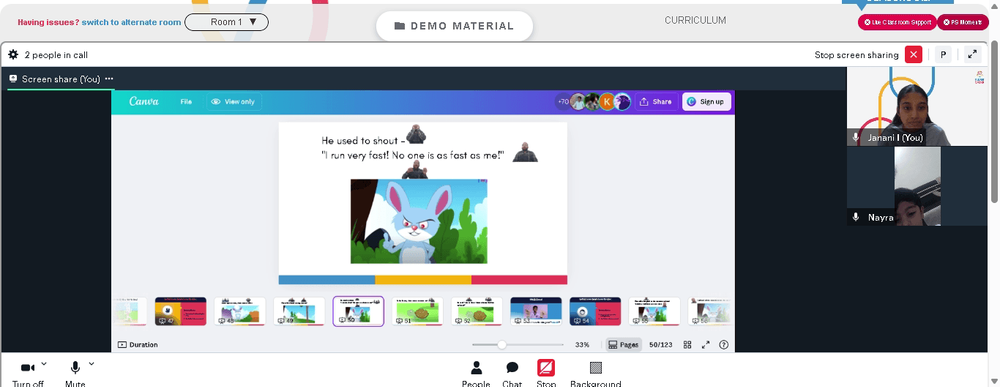1000x387 pixels.
Task: Click the Duration button
Action: pos(138,344)
